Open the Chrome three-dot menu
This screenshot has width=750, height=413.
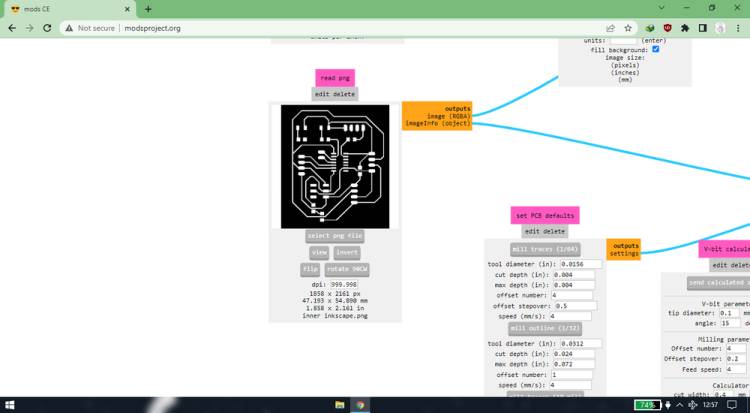coord(738,28)
